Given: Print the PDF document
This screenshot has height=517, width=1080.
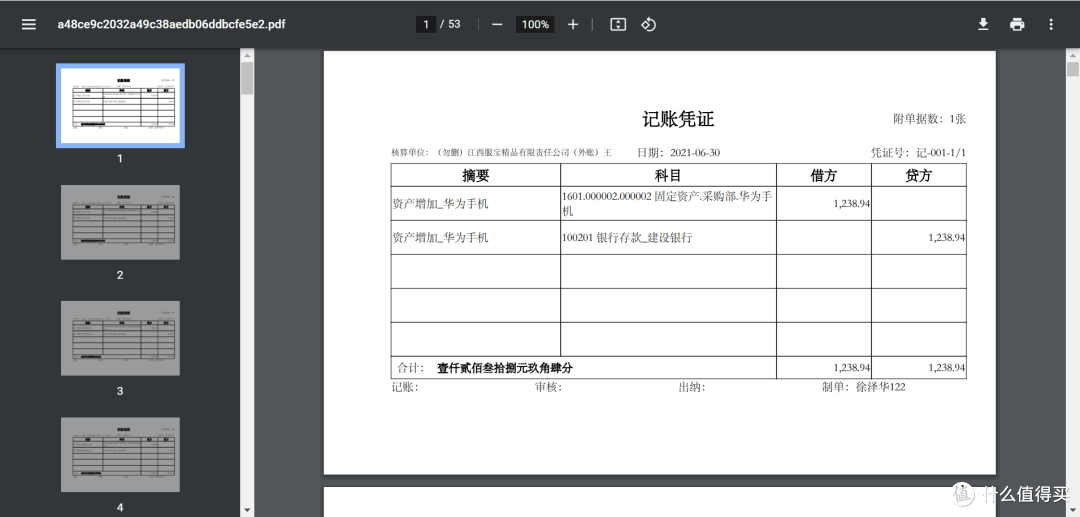Looking at the screenshot, I should (1017, 24).
